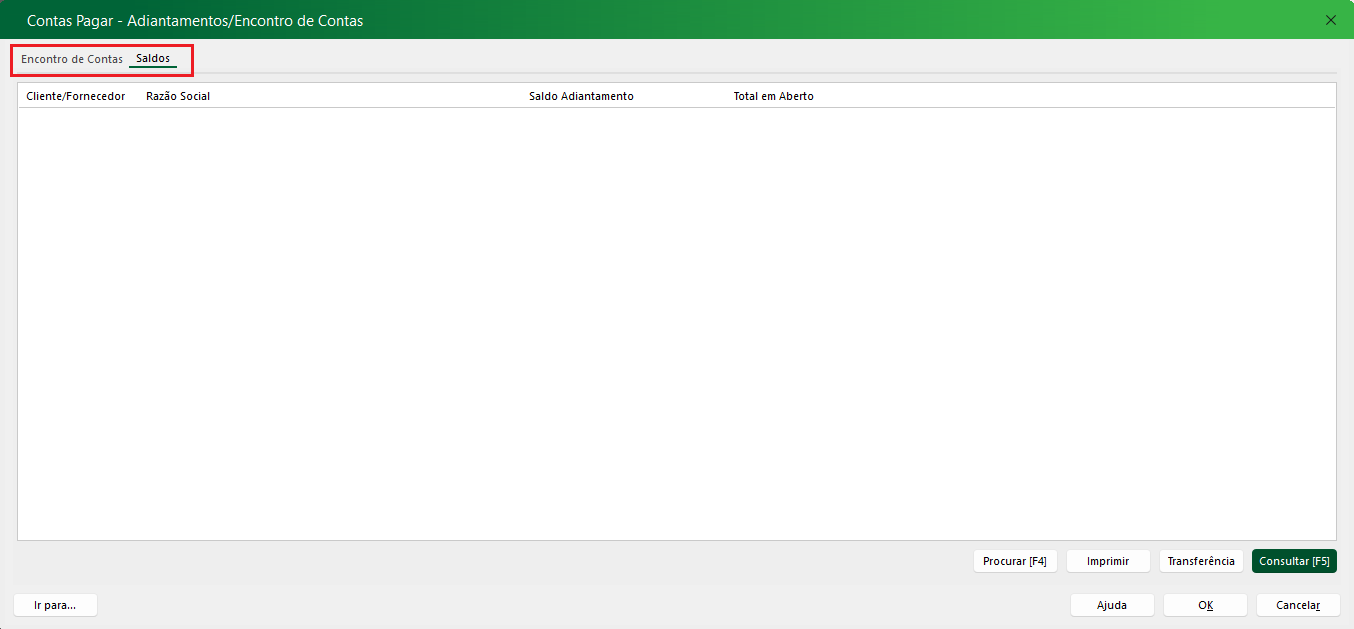Open the Ir para... button
Image resolution: width=1354 pixels, height=629 pixels.
tap(55, 605)
